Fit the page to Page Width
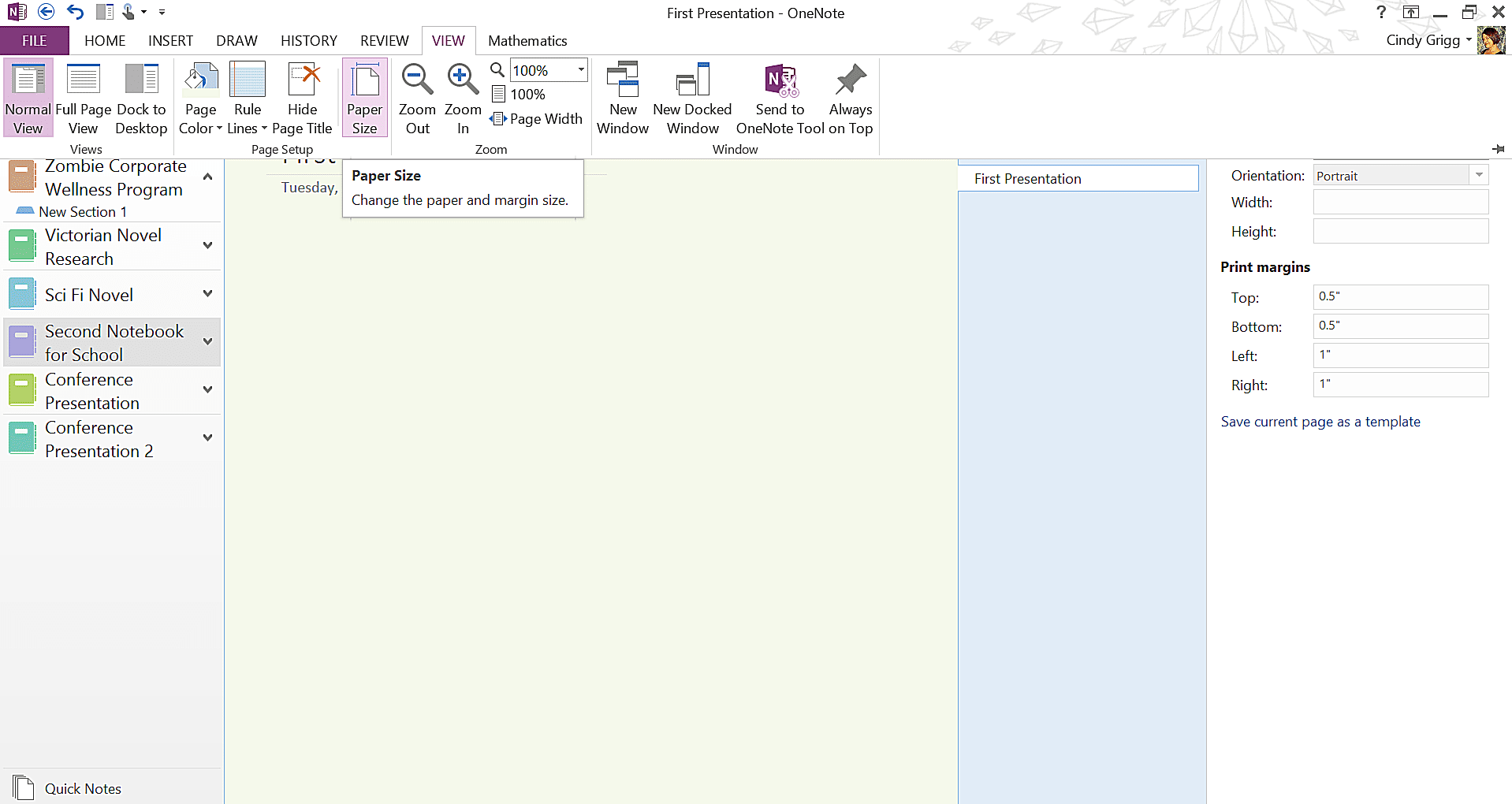Image resolution: width=1512 pixels, height=804 pixels. pyautogui.click(x=536, y=119)
